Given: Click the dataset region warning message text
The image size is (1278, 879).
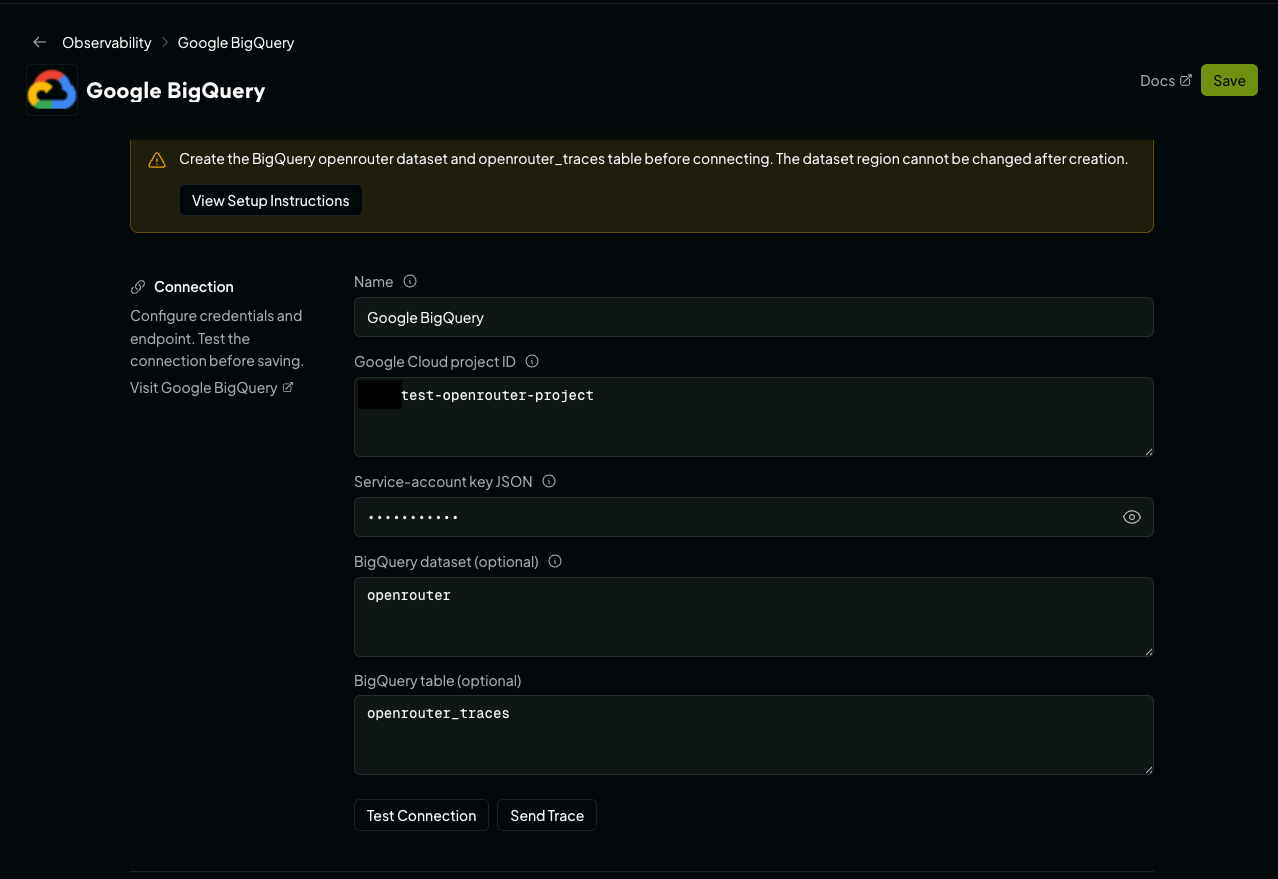Looking at the screenshot, I should [x=654, y=159].
